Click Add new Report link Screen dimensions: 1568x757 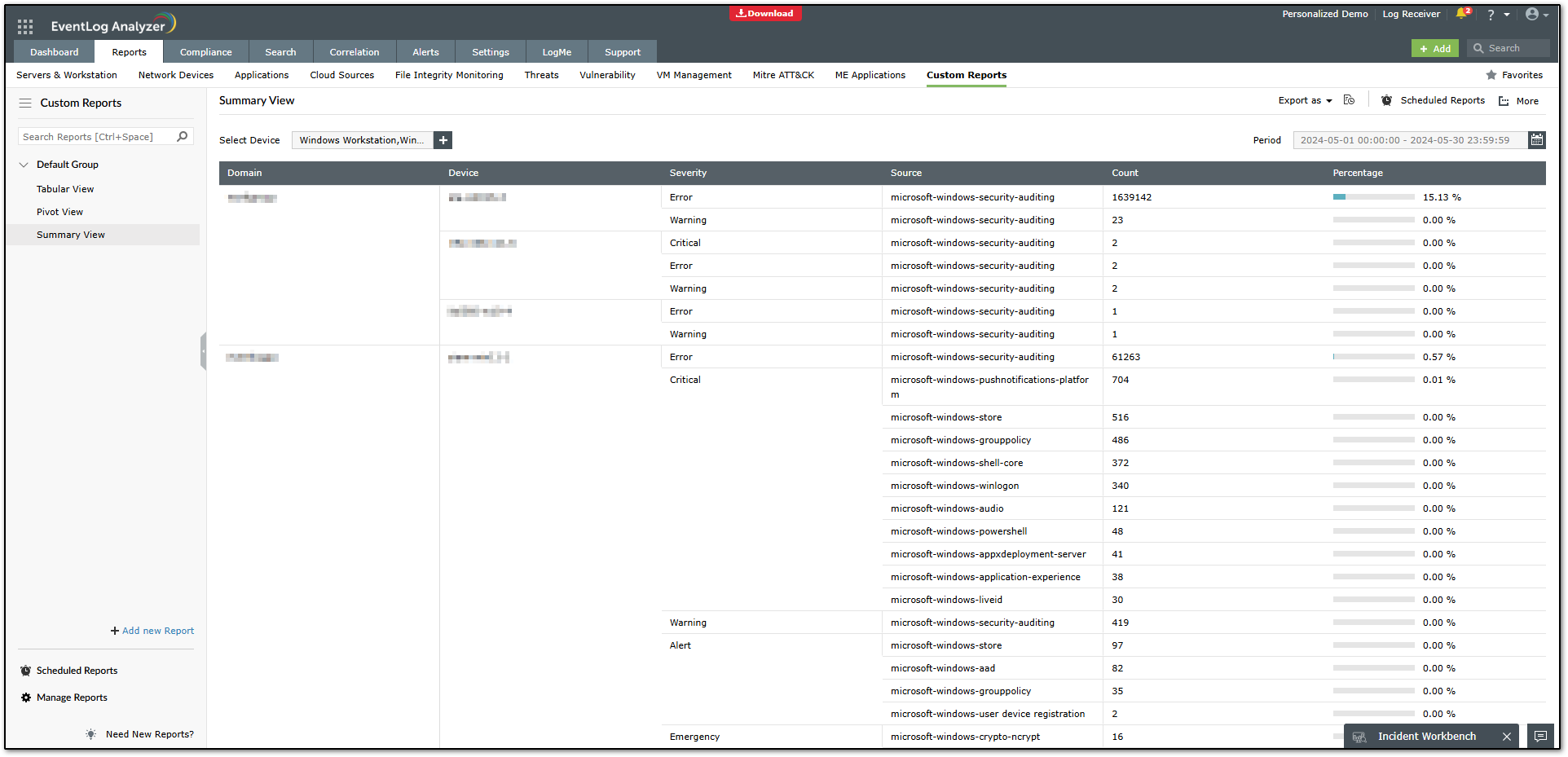pos(152,631)
